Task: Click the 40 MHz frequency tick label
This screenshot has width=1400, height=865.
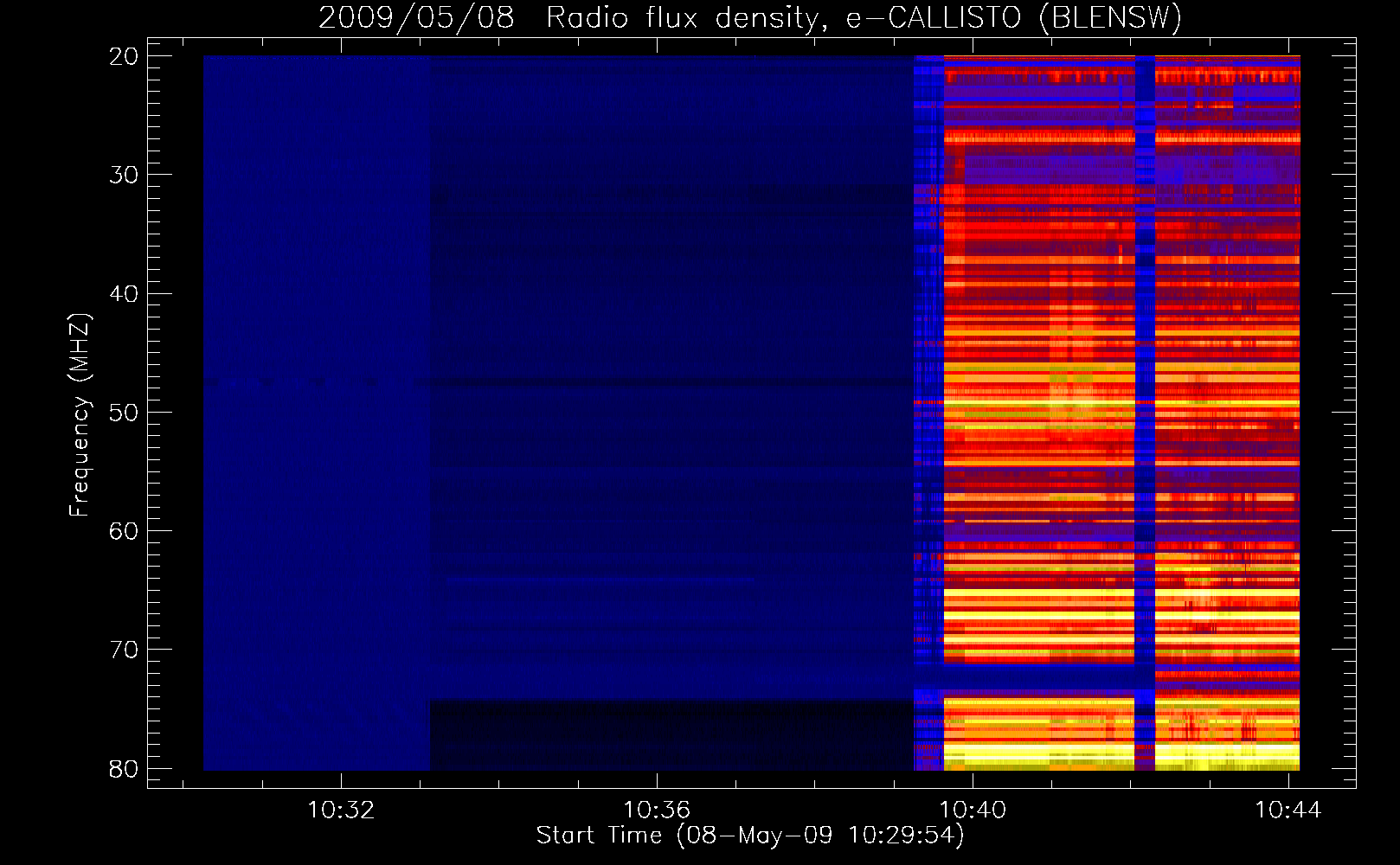Action: tap(124, 294)
